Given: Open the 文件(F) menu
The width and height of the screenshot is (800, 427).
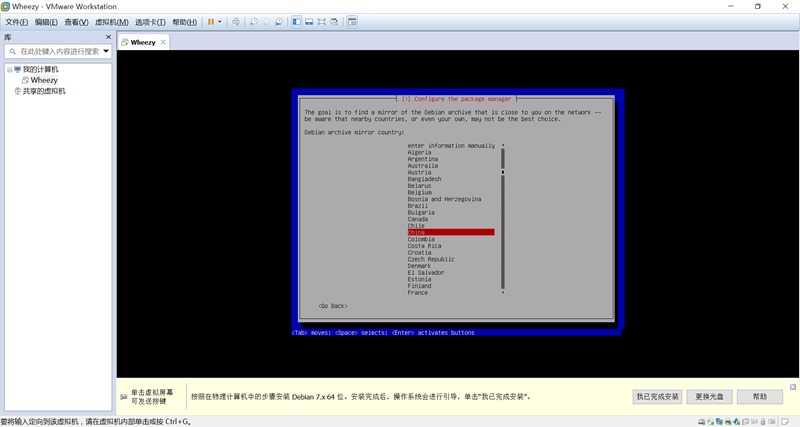Looking at the screenshot, I should 17,22.
